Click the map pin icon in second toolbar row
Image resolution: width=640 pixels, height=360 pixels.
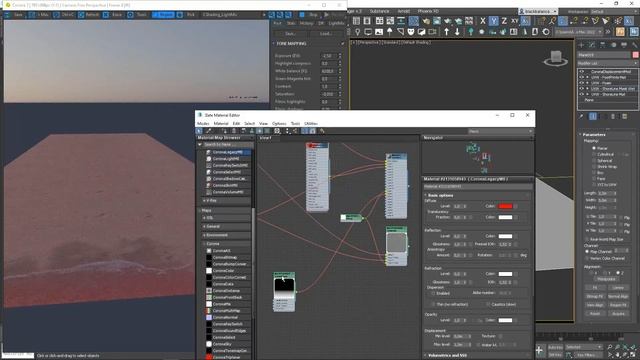[358, 31]
